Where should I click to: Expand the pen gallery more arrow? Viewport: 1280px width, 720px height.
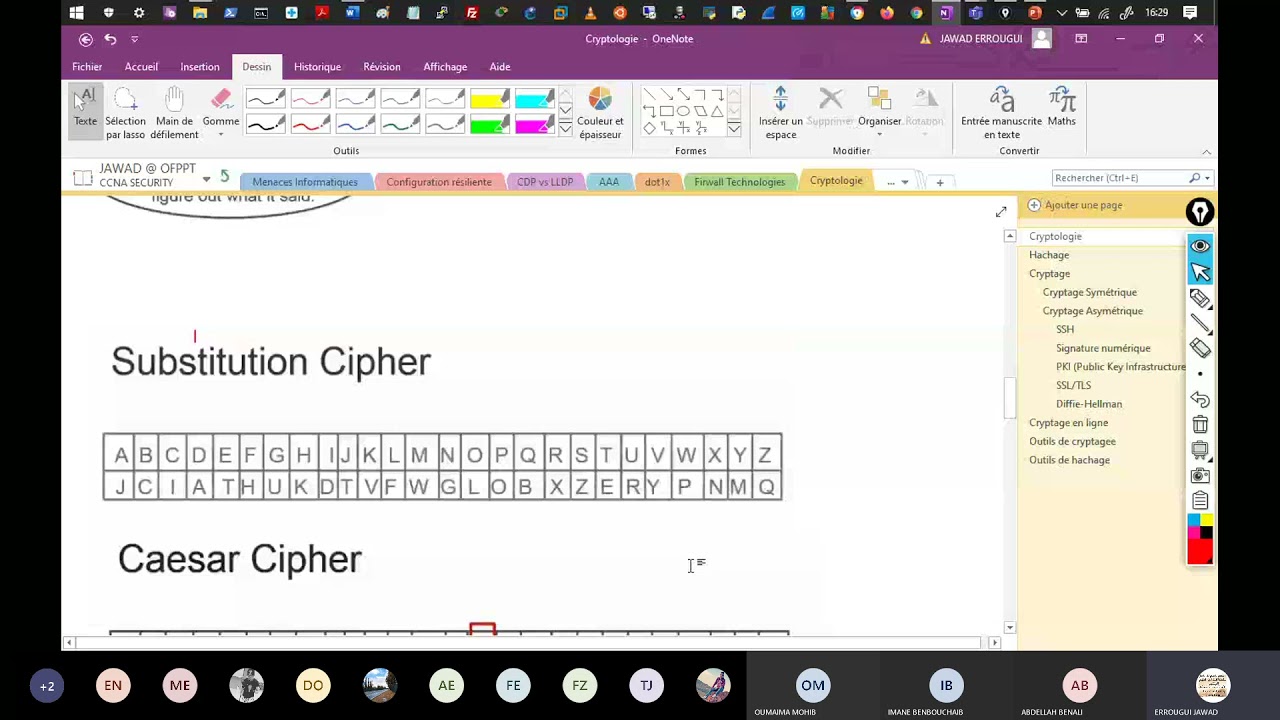pos(565,129)
